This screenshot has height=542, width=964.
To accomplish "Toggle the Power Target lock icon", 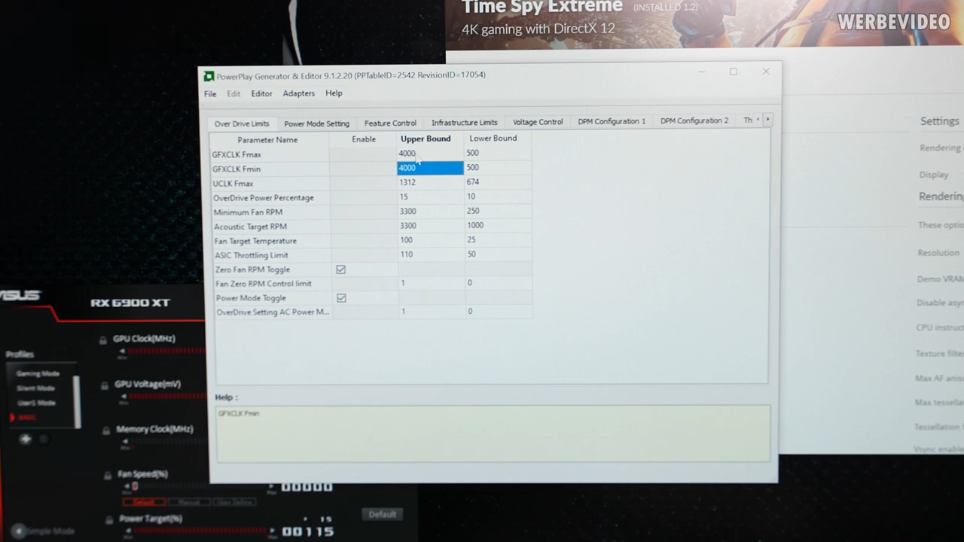I will (x=109, y=520).
